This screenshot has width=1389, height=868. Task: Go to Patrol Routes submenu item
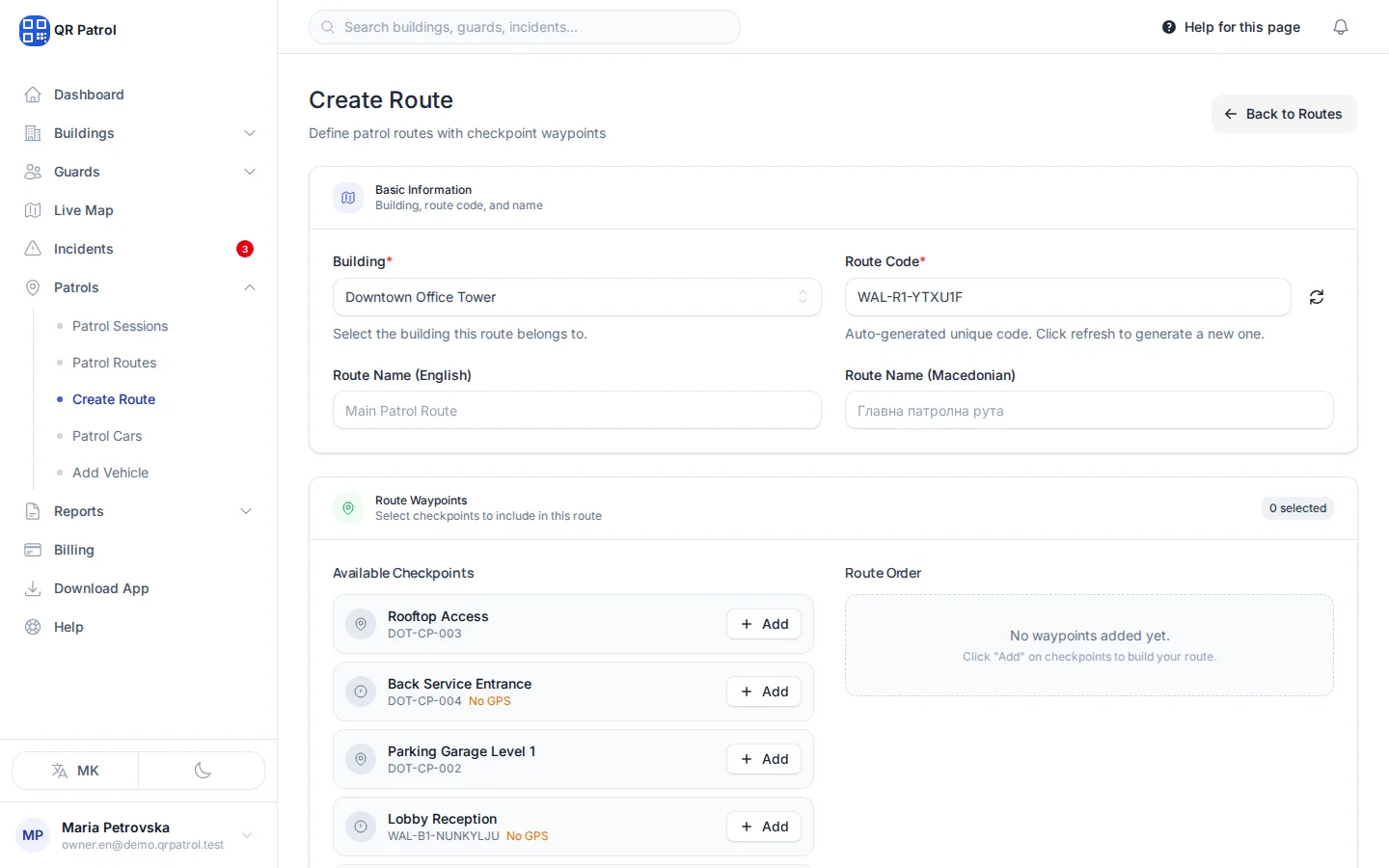click(x=114, y=363)
